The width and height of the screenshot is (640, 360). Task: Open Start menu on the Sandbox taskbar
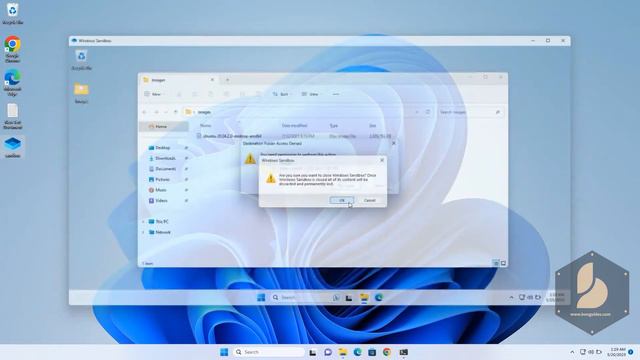(261, 298)
